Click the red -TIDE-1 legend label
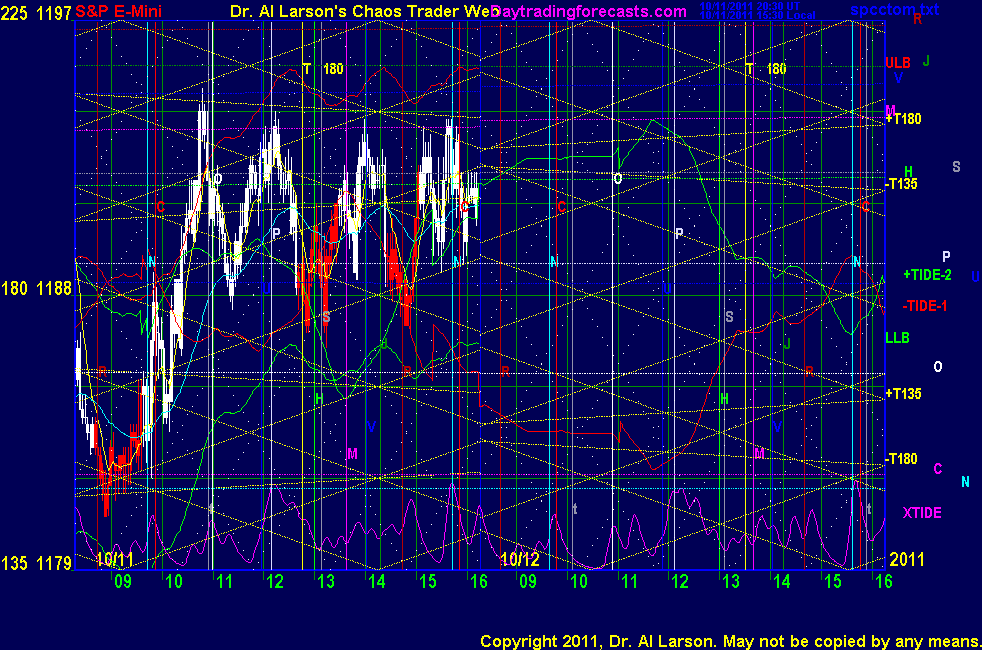 tap(924, 306)
